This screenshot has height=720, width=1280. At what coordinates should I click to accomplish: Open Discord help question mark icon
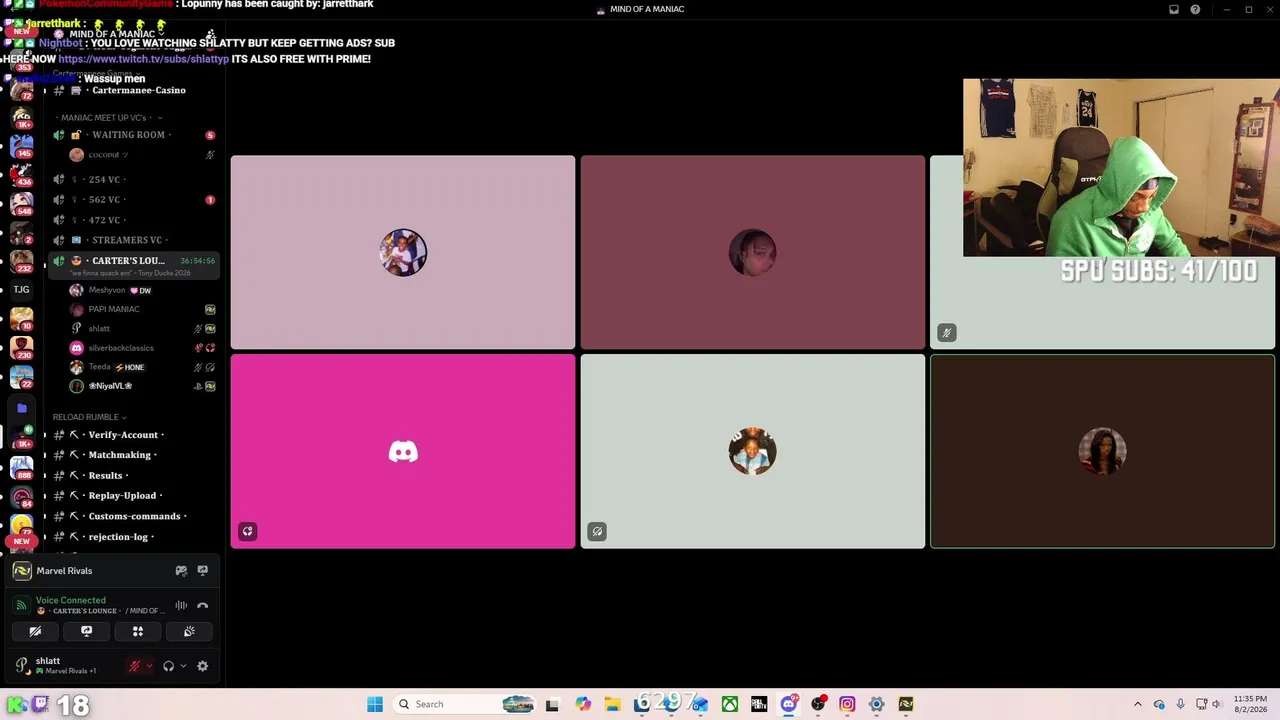1195,10
